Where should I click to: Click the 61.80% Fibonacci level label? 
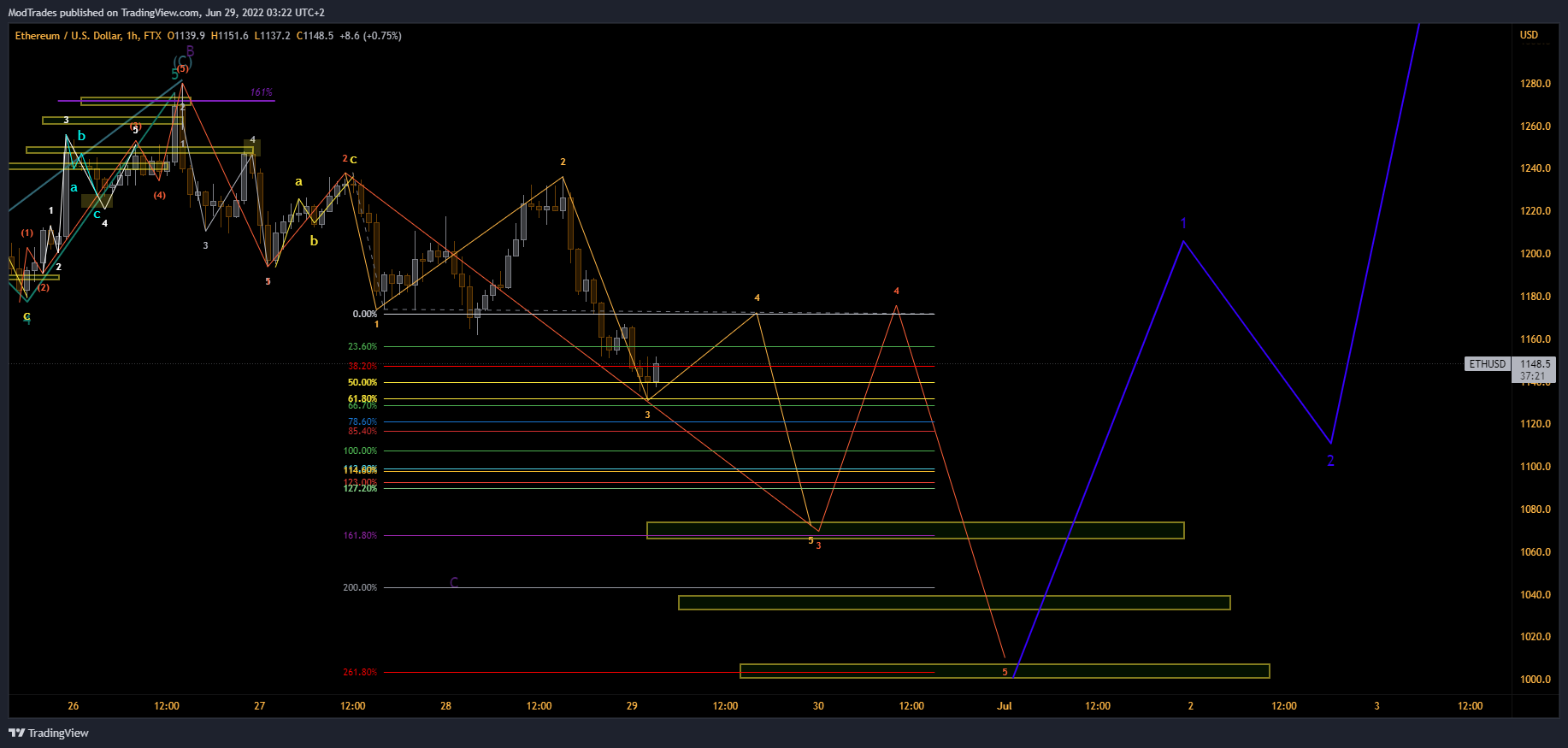coord(363,398)
